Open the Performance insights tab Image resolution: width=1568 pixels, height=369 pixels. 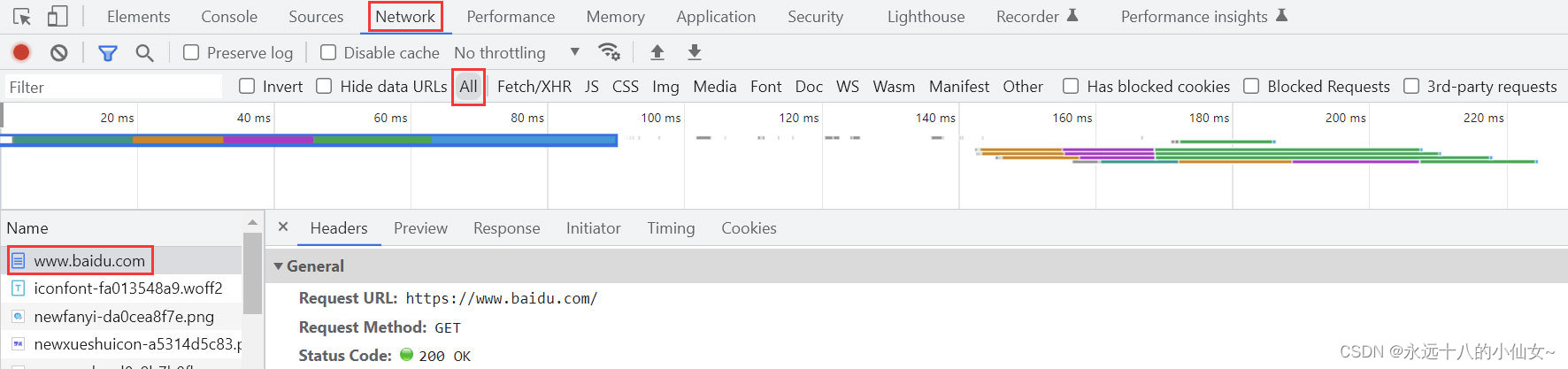(x=1203, y=16)
